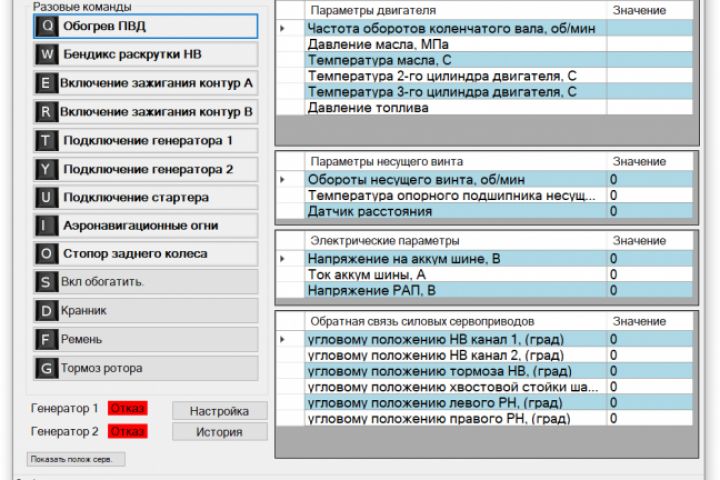Click the T key icon for генератора 1
This screenshot has height=480, width=720.
(x=46, y=141)
